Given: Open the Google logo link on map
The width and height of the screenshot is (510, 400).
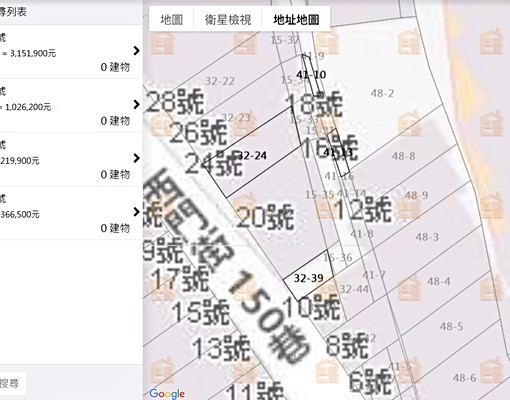Looking at the screenshot, I should (167, 394).
